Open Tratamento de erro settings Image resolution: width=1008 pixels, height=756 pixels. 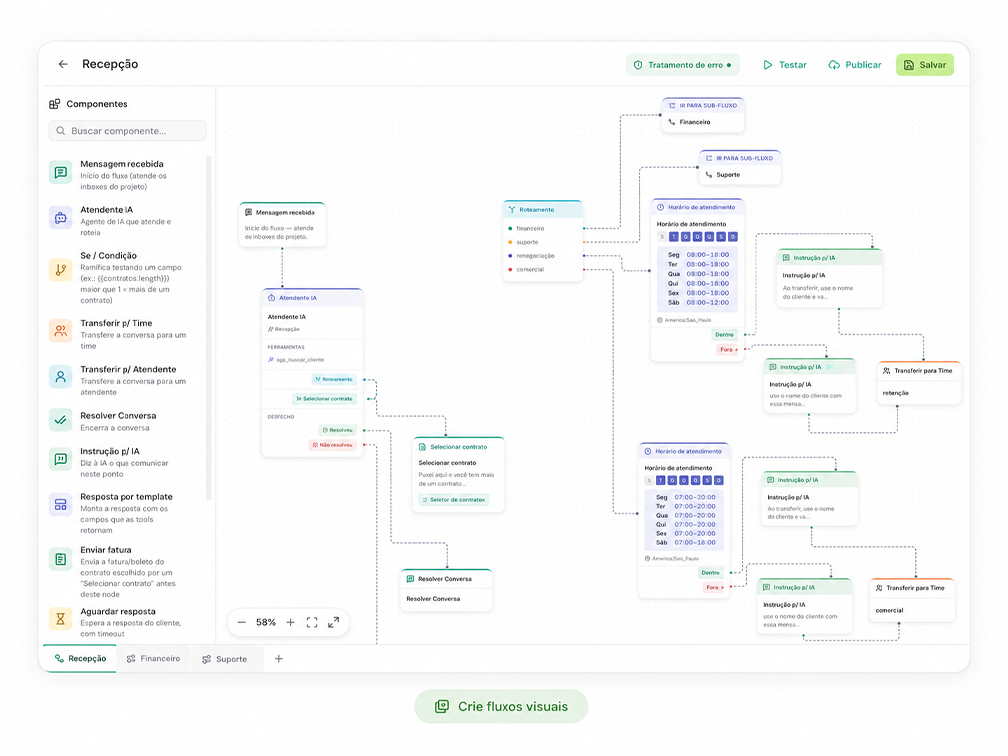click(683, 65)
